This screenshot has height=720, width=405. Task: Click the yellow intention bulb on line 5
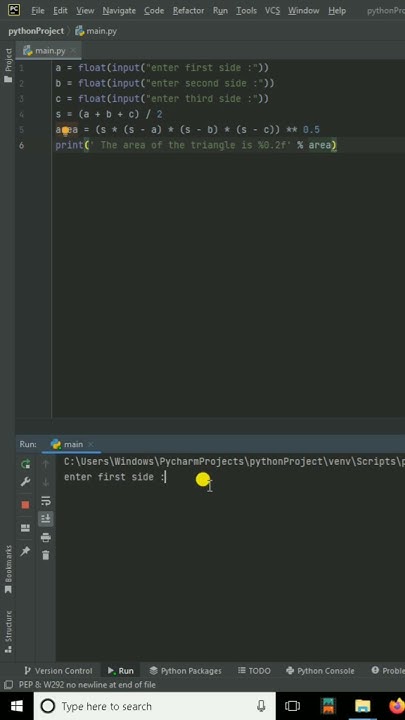(x=65, y=131)
